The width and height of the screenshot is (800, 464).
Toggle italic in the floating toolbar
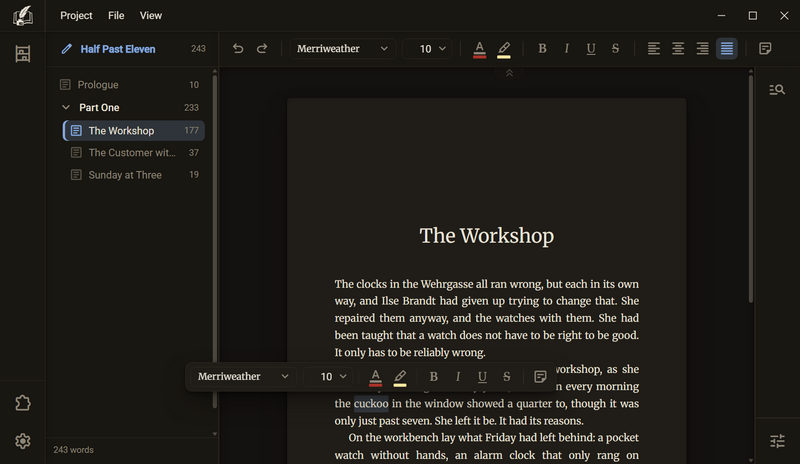coord(458,377)
